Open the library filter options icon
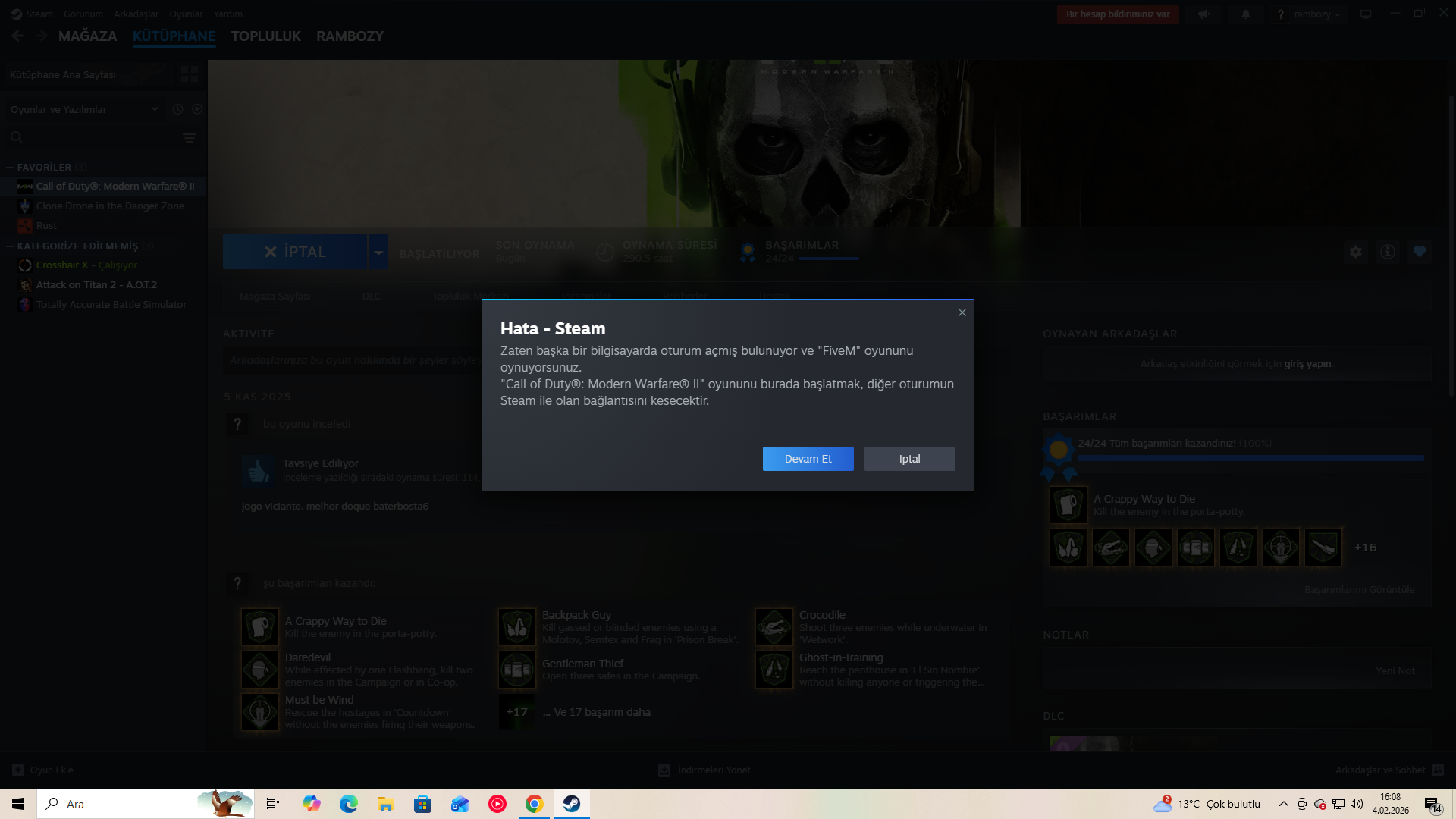Viewport: 1456px width, 819px height. click(x=190, y=138)
